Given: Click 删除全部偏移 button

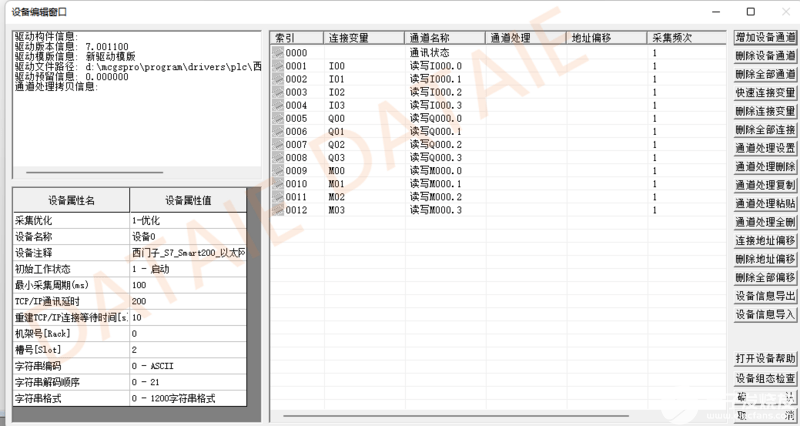Looking at the screenshot, I should [765, 278].
